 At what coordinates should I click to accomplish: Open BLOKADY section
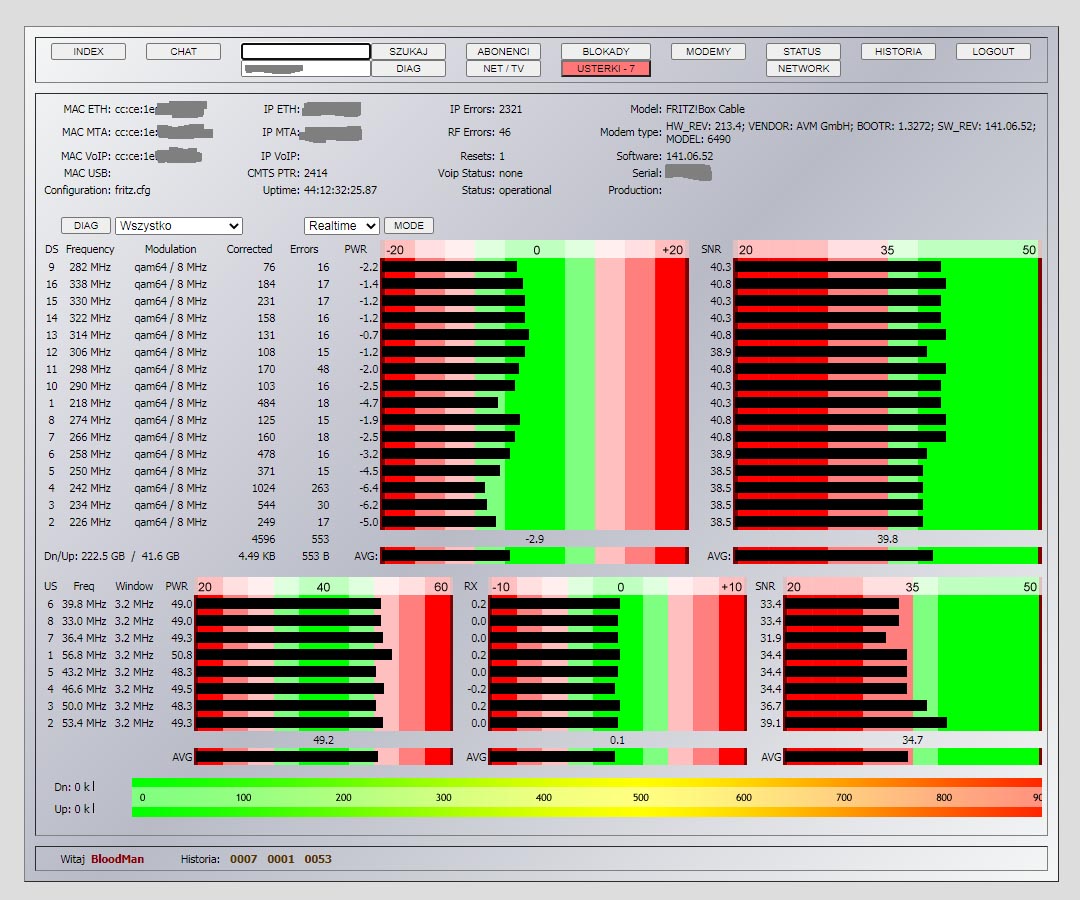click(605, 52)
